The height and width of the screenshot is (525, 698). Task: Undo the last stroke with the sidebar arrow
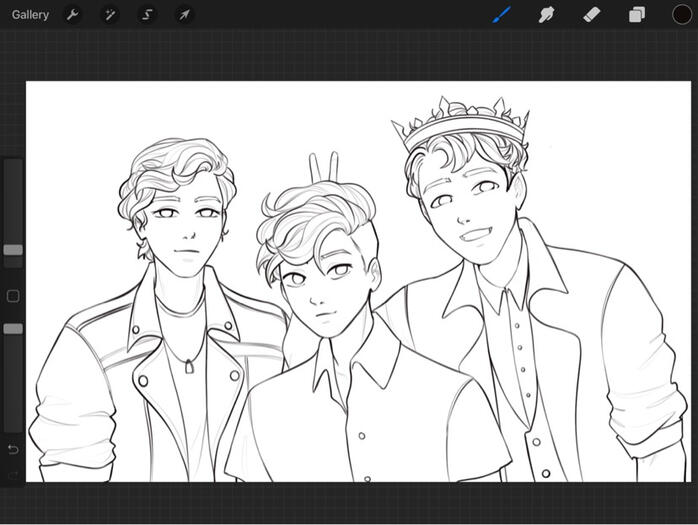(x=13, y=449)
